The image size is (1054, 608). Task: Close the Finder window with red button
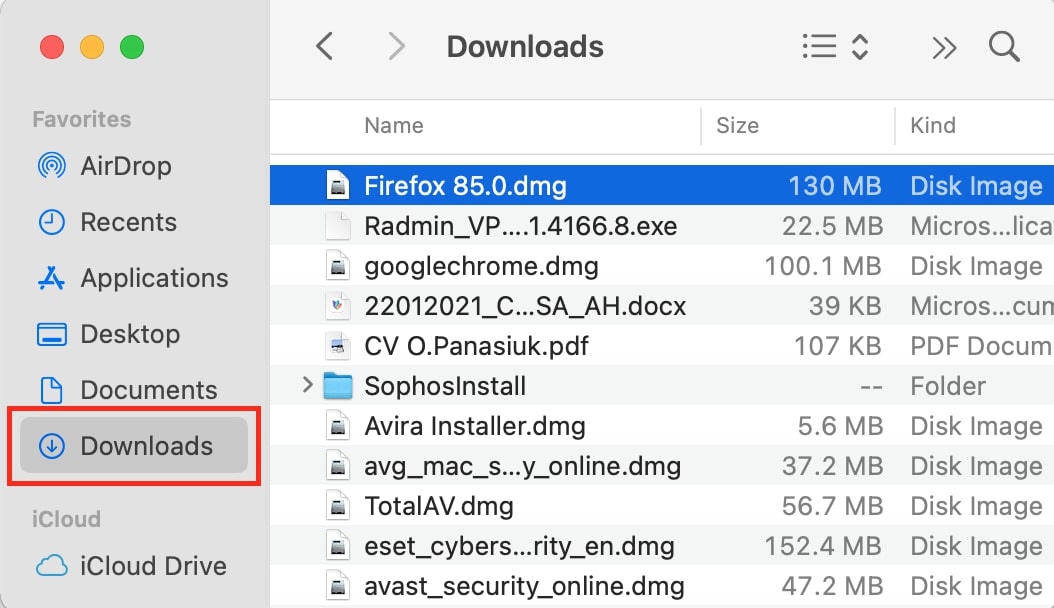[52, 47]
